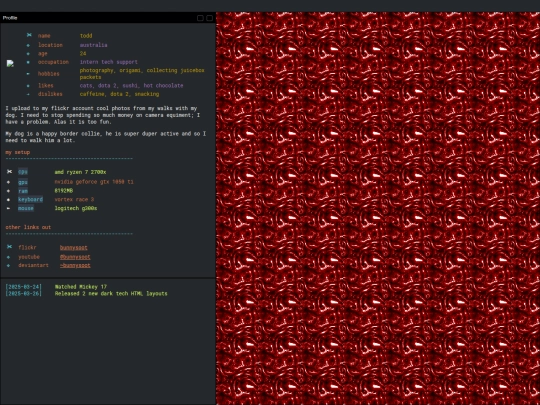540x405 pixels.
Task: Click the hobbies text starting 'photography, origami'
Action: [x=142, y=74]
